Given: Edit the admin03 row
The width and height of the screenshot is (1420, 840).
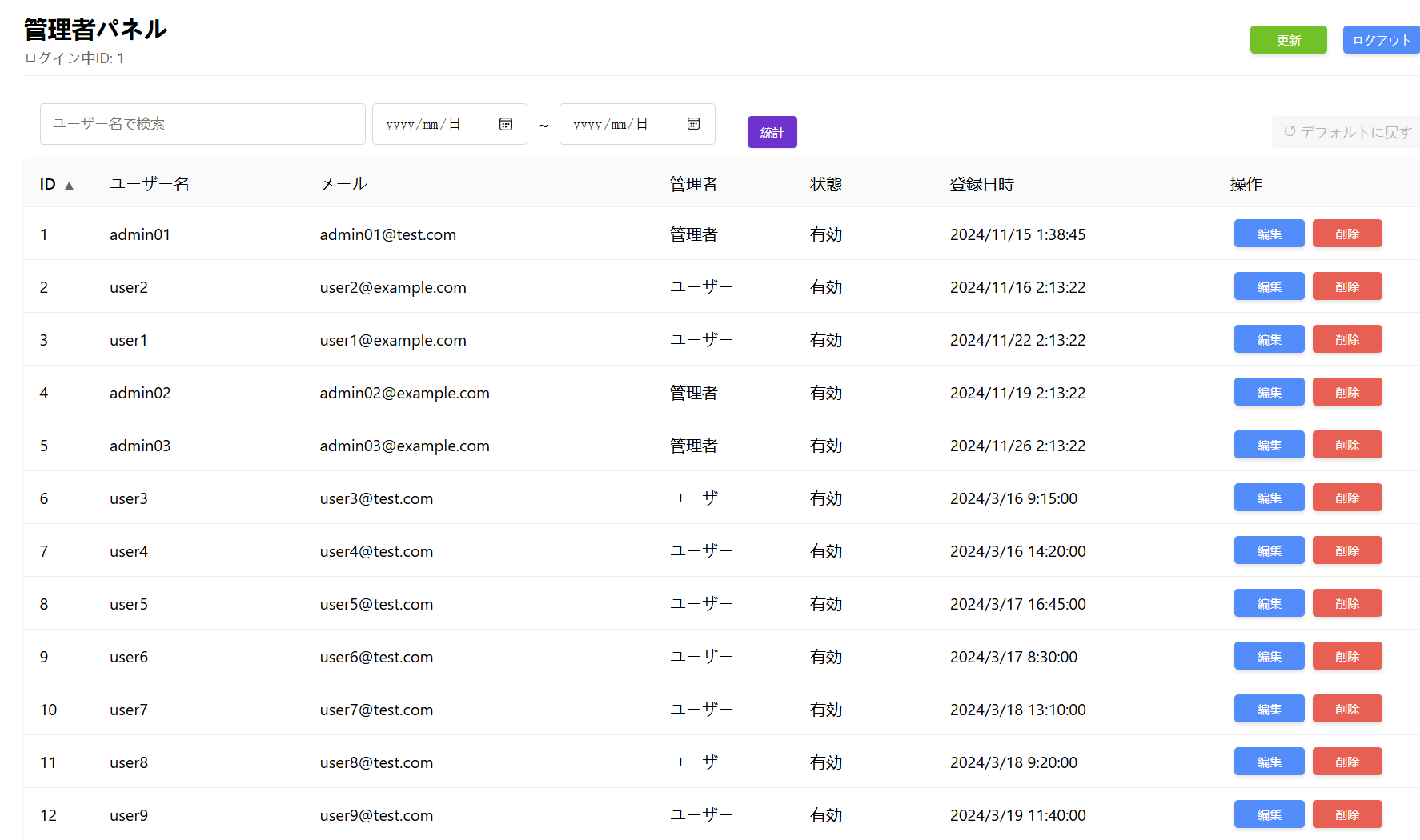Looking at the screenshot, I should (x=1269, y=445).
